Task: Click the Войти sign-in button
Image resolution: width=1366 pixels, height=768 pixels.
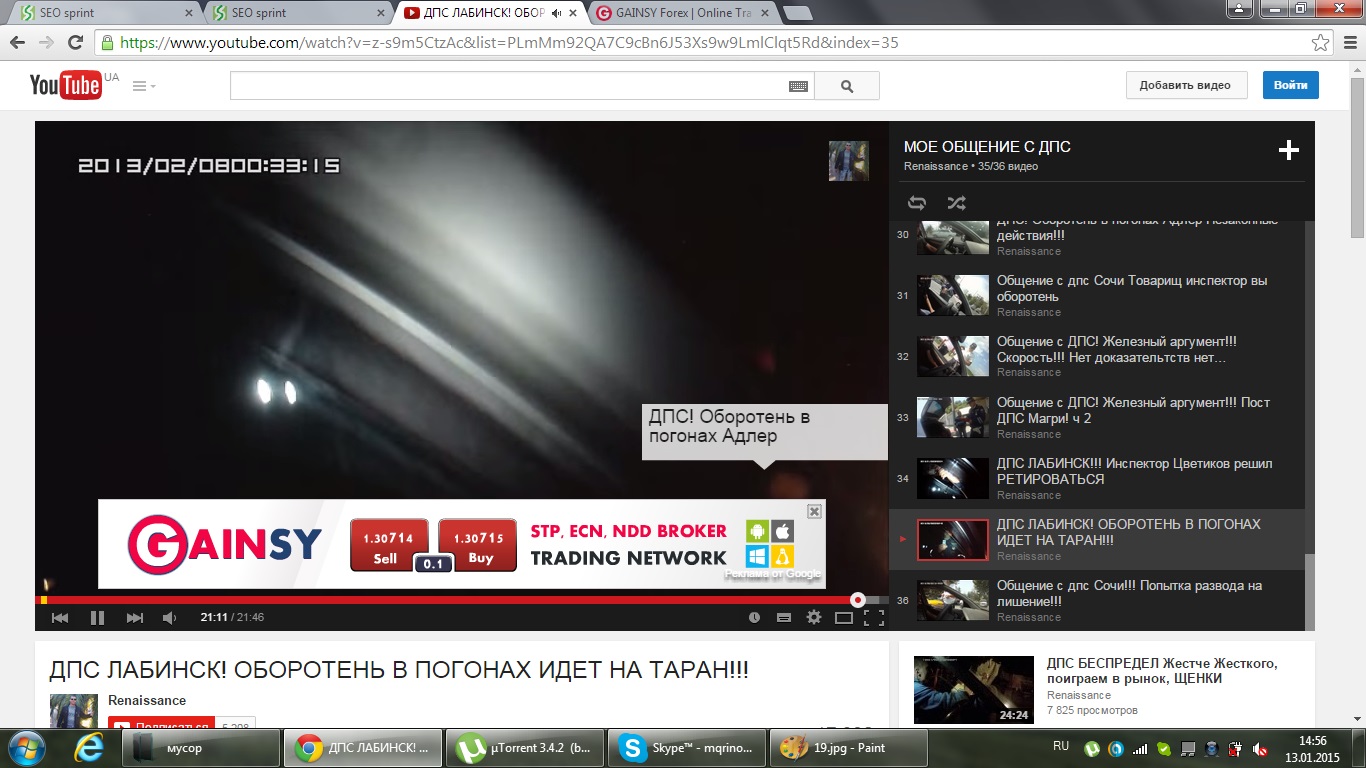Action: point(1290,85)
